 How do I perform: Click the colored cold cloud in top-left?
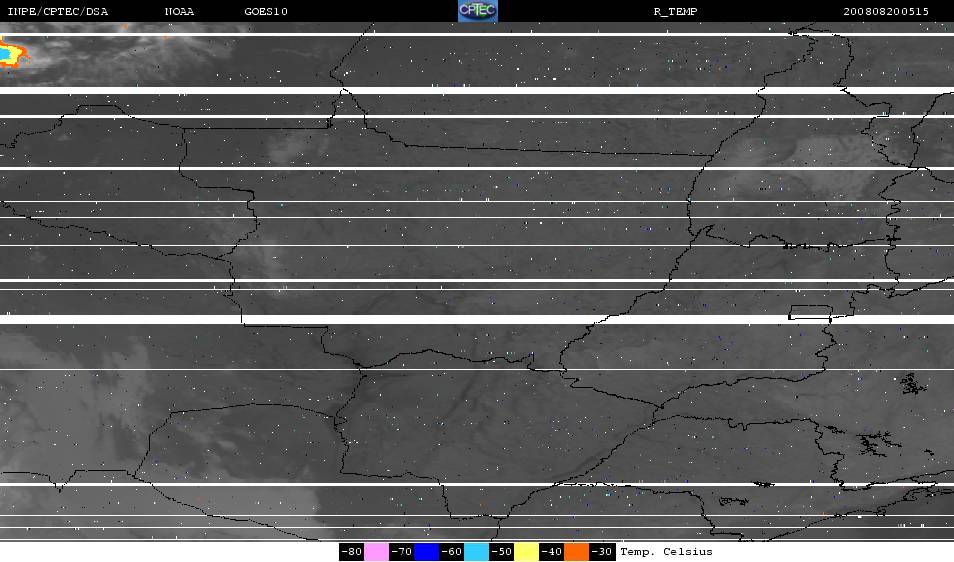(12, 51)
